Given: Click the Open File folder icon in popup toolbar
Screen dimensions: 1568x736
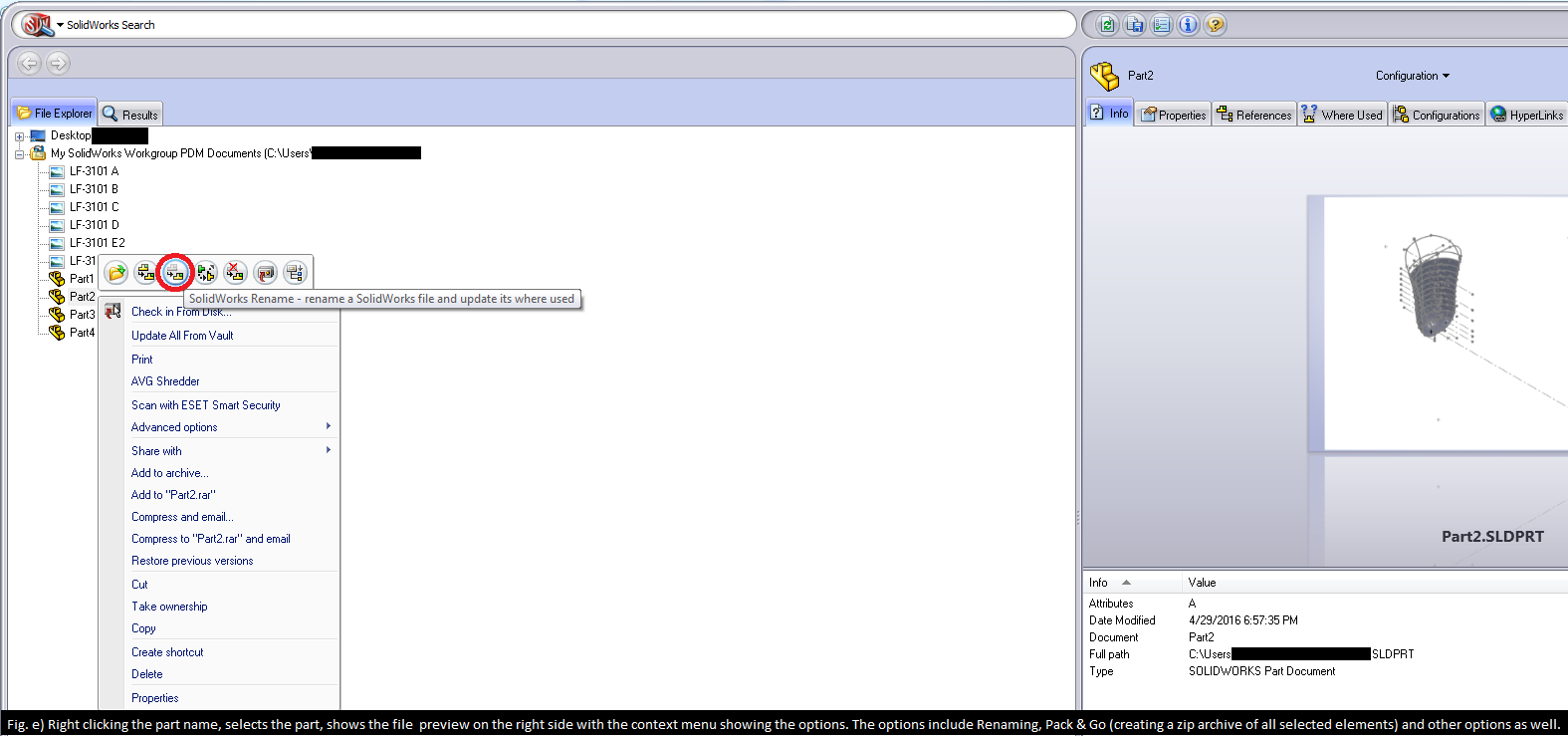Looking at the screenshot, I should pyautogui.click(x=117, y=272).
